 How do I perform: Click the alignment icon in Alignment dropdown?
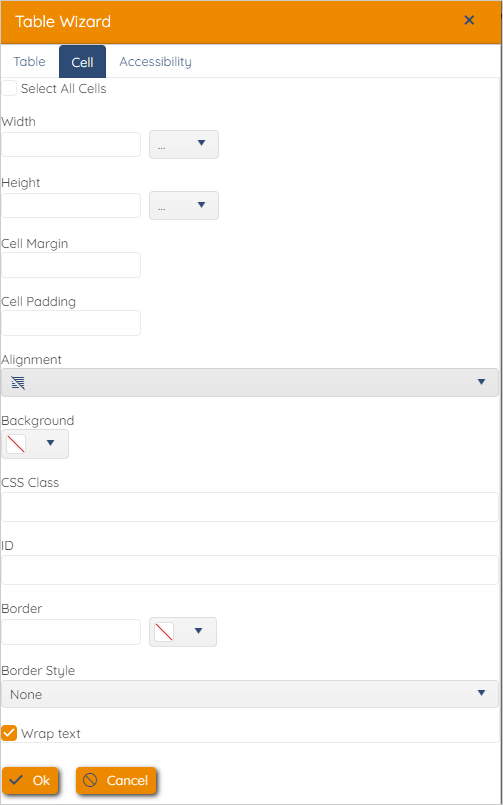point(18,382)
